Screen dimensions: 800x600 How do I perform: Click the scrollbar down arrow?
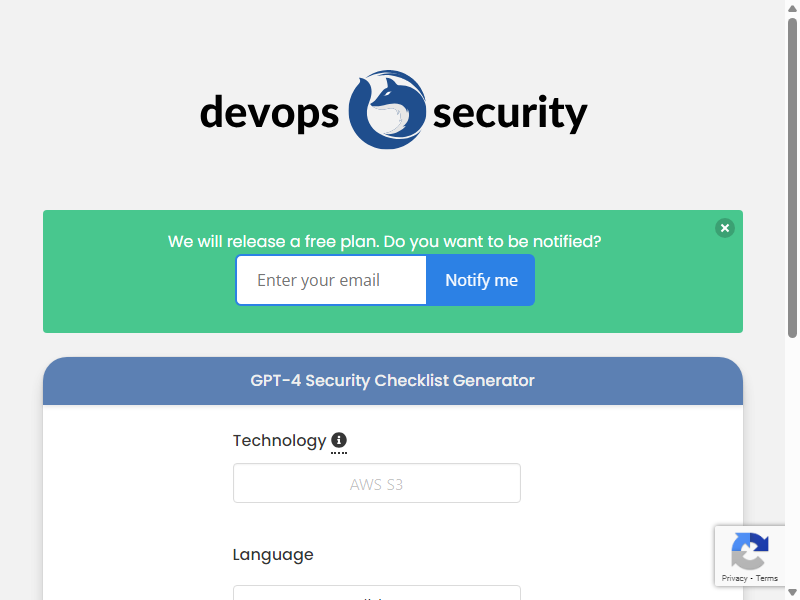[x=792, y=592]
